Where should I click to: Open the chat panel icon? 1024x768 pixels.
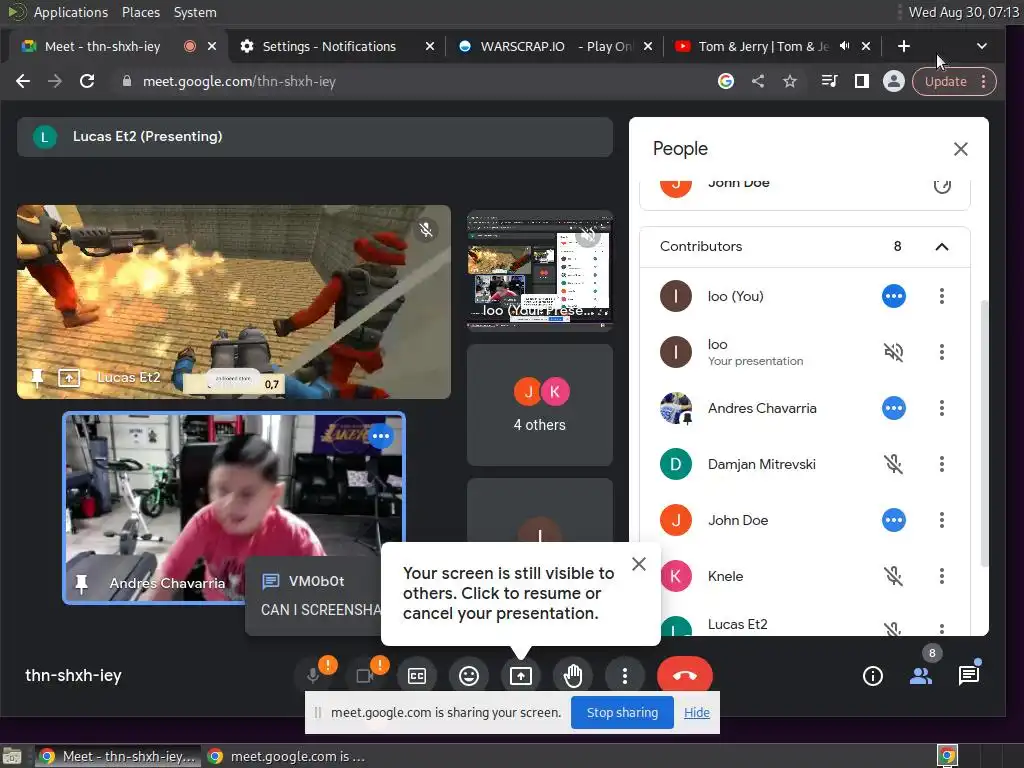968,676
